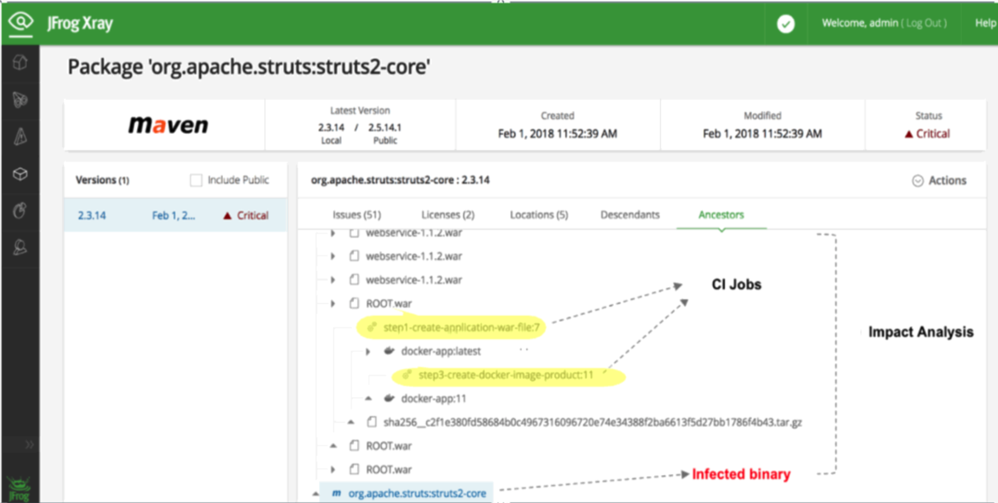
Task: Open the house-shaped Home icon in sidebar
Action: [20, 63]
